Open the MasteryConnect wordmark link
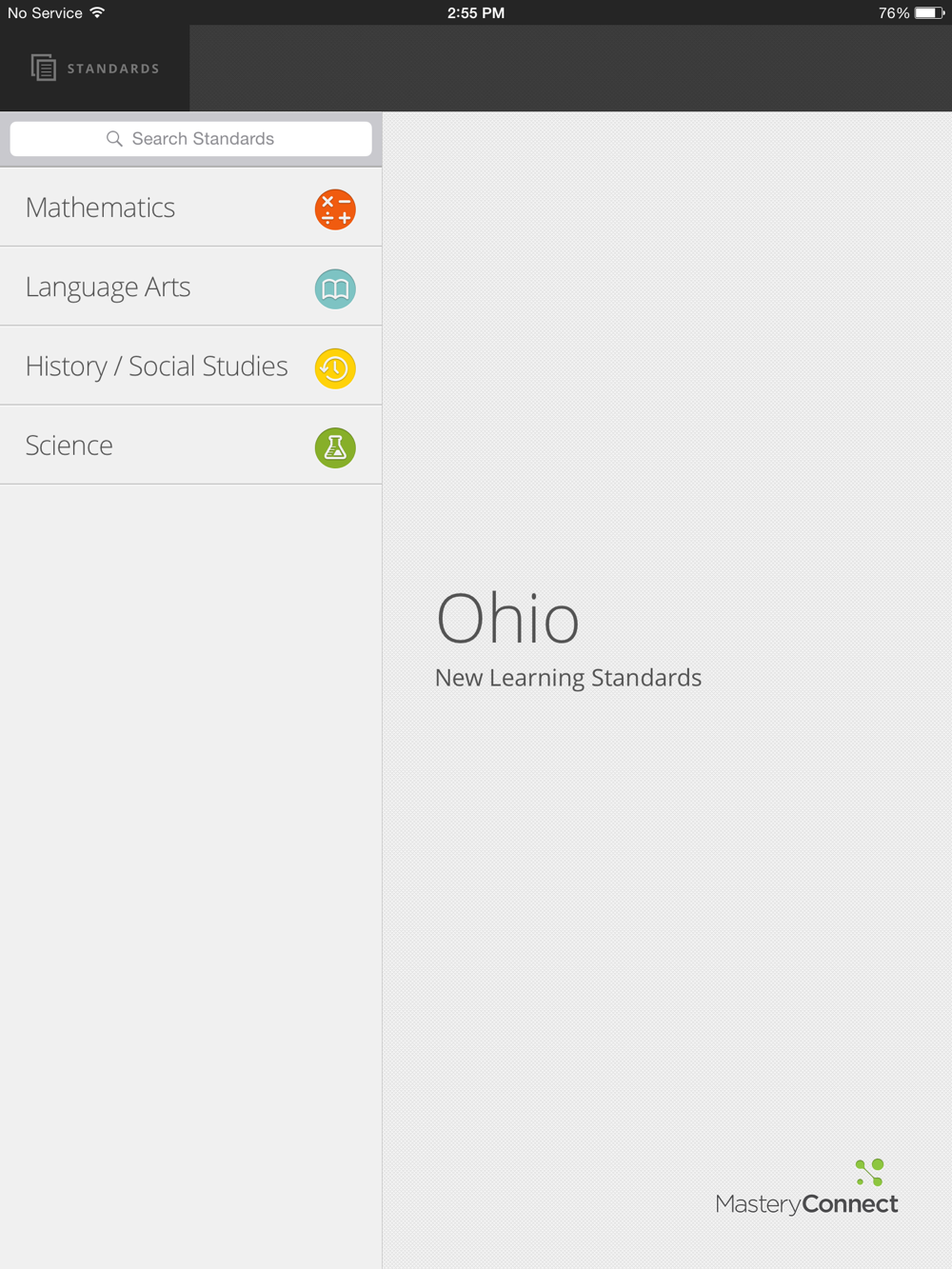Screen dimensions: 952x1269 pos(806,1204)
